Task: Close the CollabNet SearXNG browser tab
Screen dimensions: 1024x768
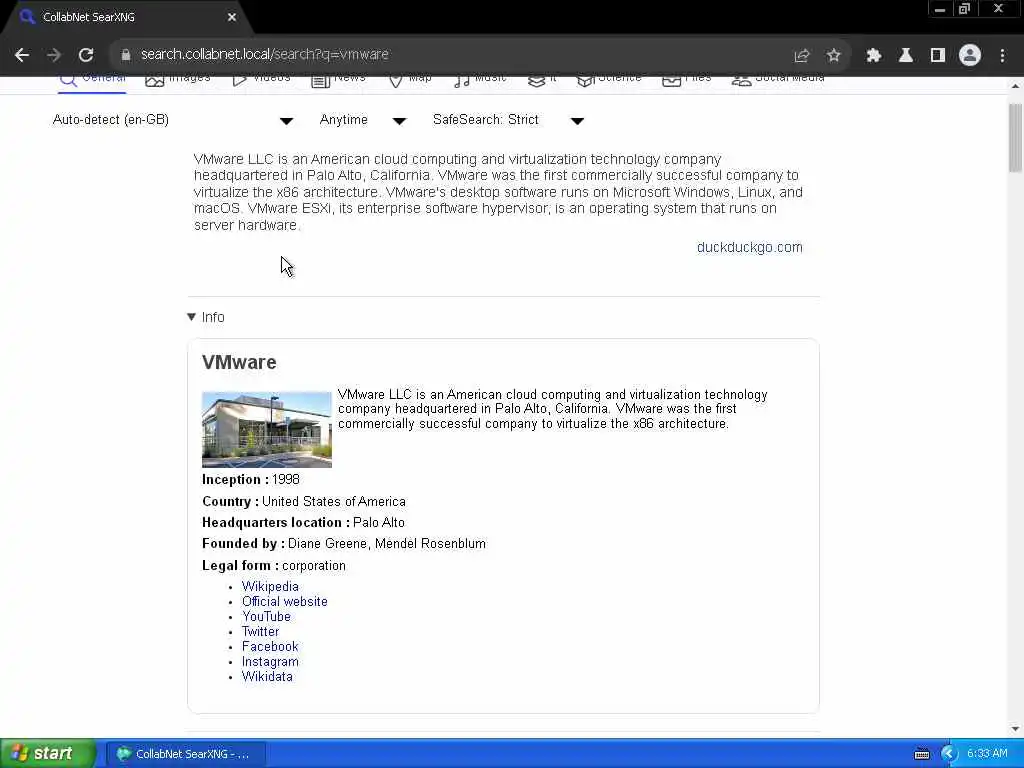Action: pyautogui.click(x=232, y=18)
